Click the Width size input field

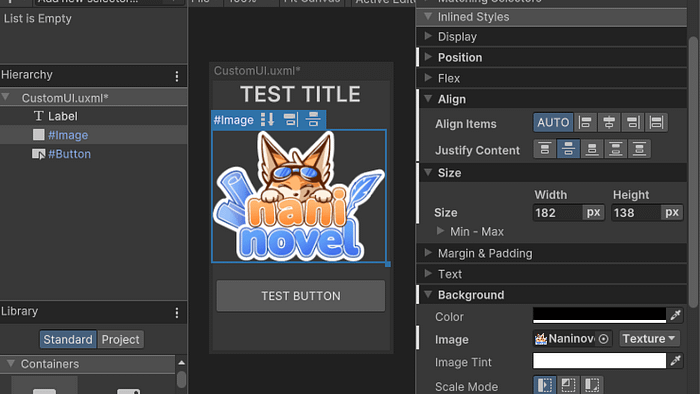558,212
